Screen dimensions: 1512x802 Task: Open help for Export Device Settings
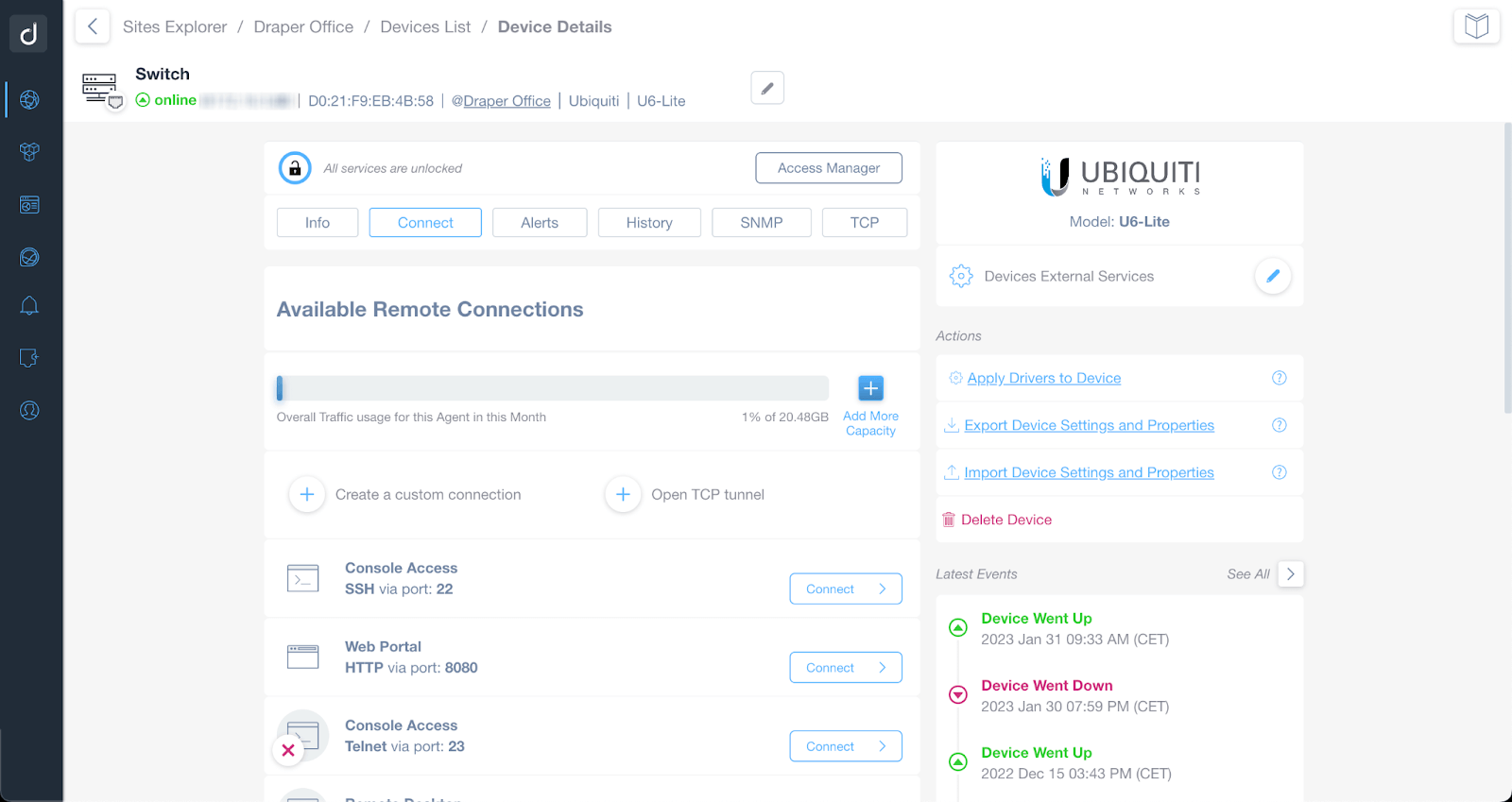(1279, 425)
